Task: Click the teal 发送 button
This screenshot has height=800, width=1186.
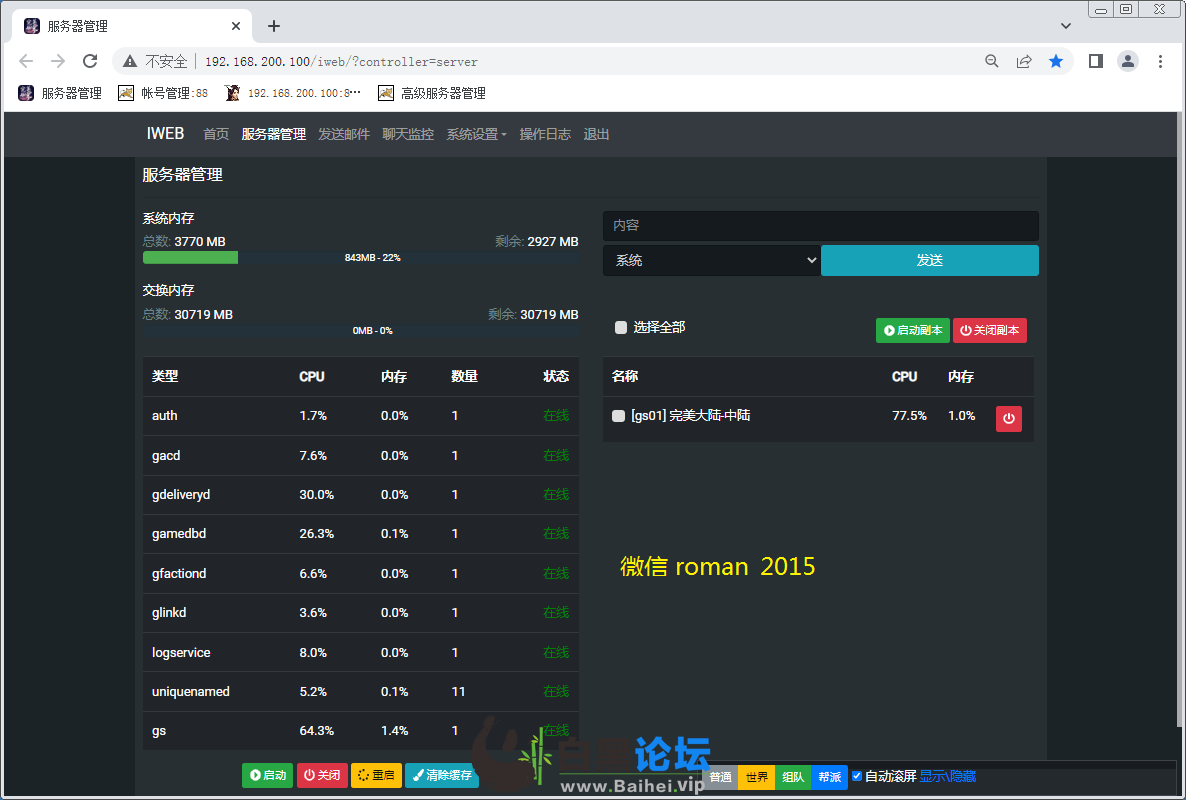Action: click(x=930, y=260)
